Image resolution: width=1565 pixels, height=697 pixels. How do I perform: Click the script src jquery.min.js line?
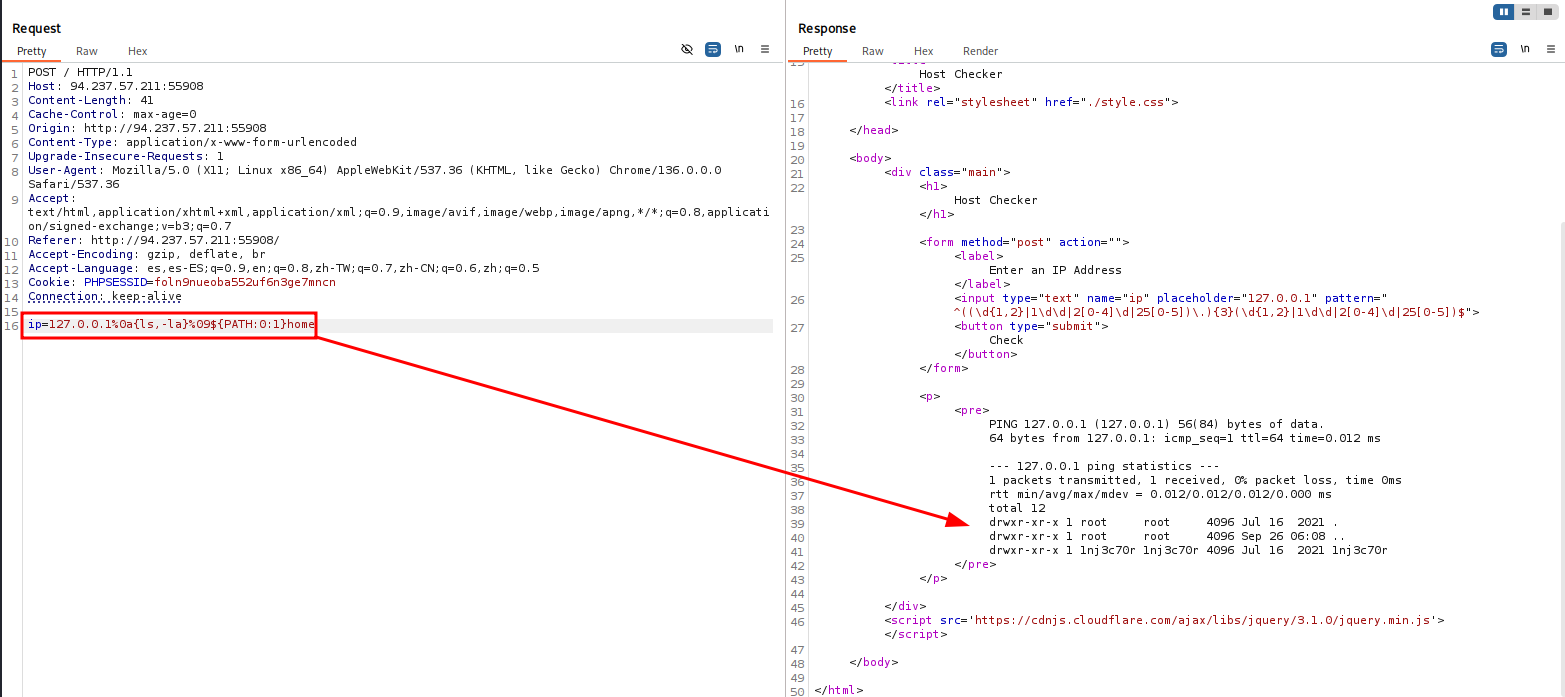click(x=1164, y=620)
